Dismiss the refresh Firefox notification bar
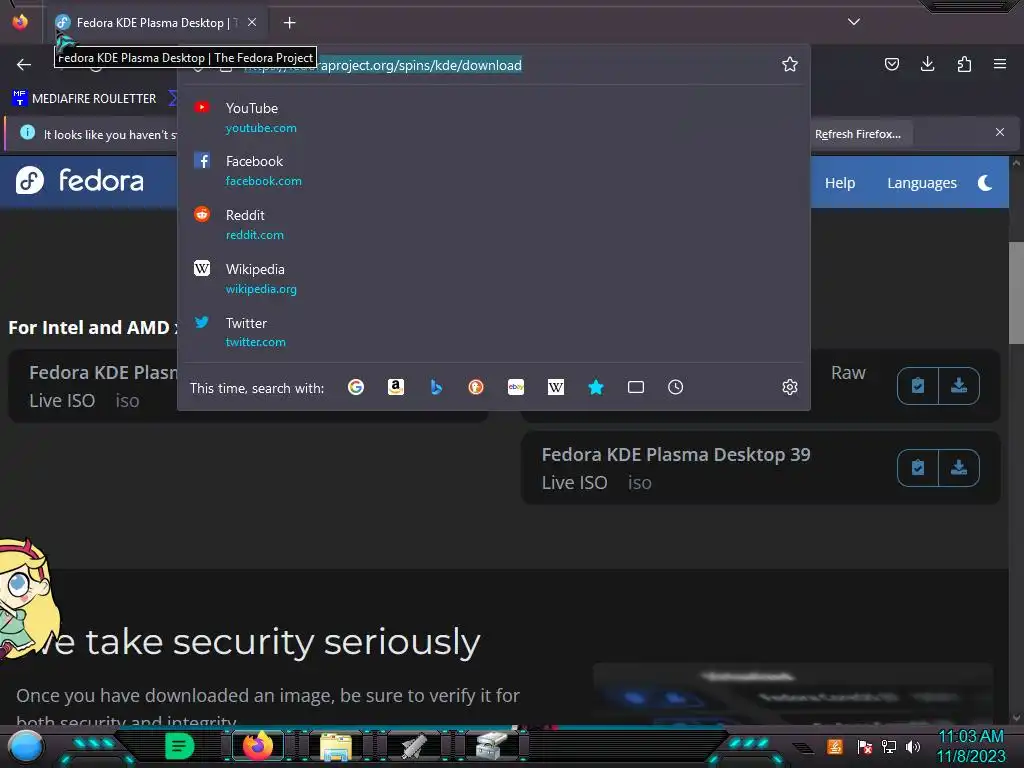 [1000, 133]
